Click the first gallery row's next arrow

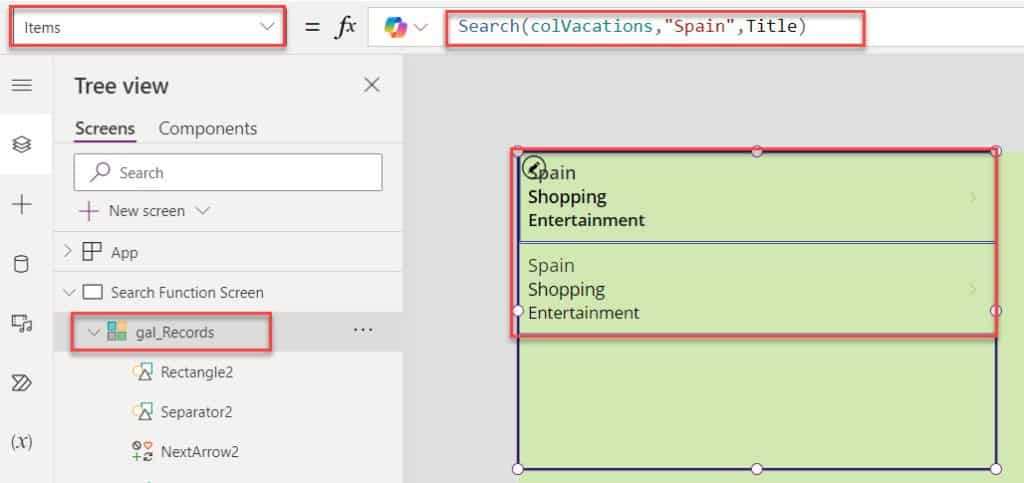(972, 197)
